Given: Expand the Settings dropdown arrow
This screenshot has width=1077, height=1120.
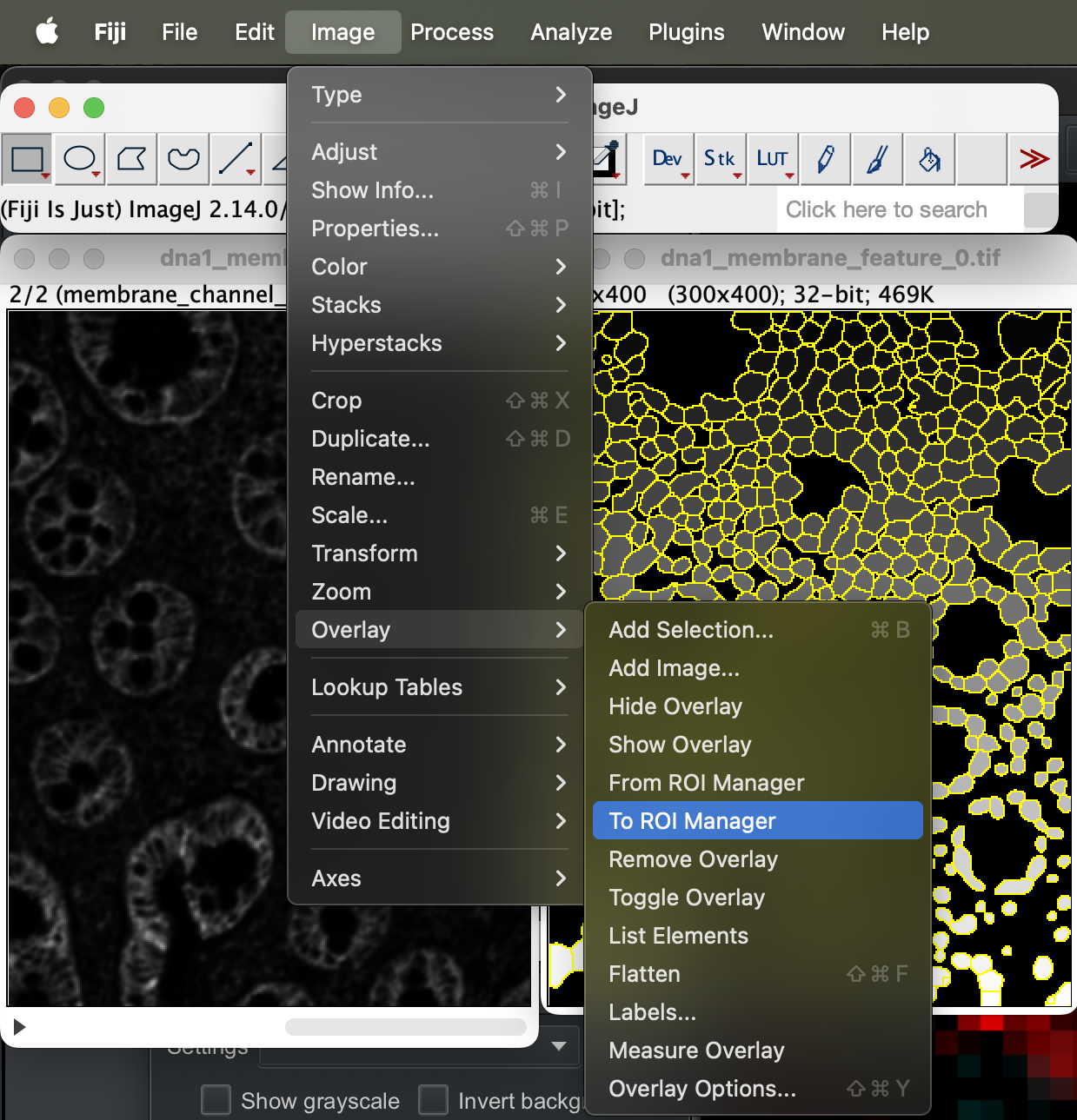Looking at the screenshot, I should (559, 1046).
